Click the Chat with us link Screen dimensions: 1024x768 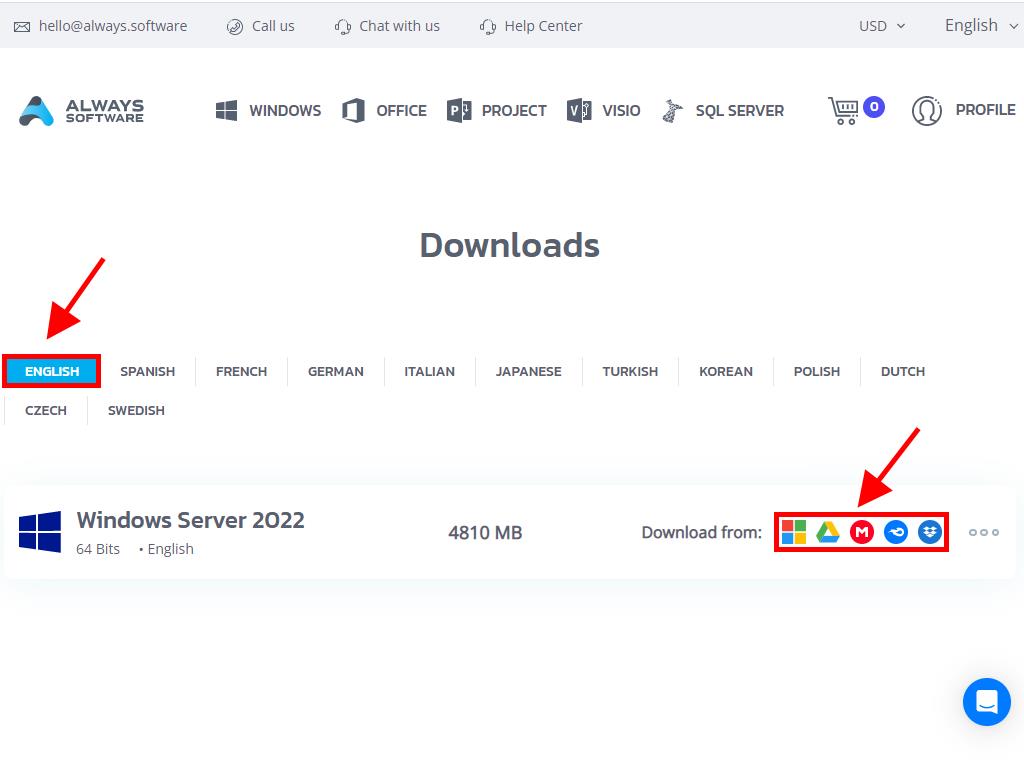[387, 26]
